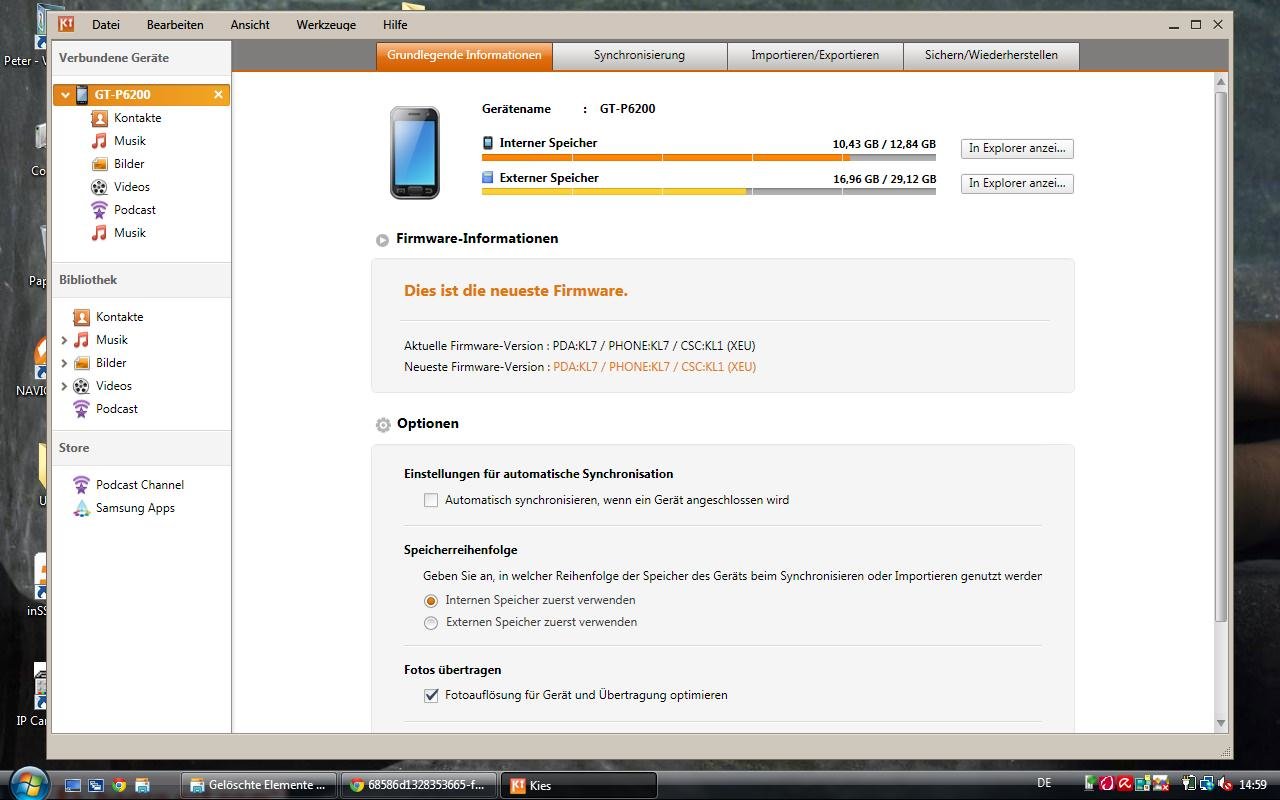Open Bibliothek Podcast icon
The width and height of the screenshot is (1280, 800).
click(81, 409)
